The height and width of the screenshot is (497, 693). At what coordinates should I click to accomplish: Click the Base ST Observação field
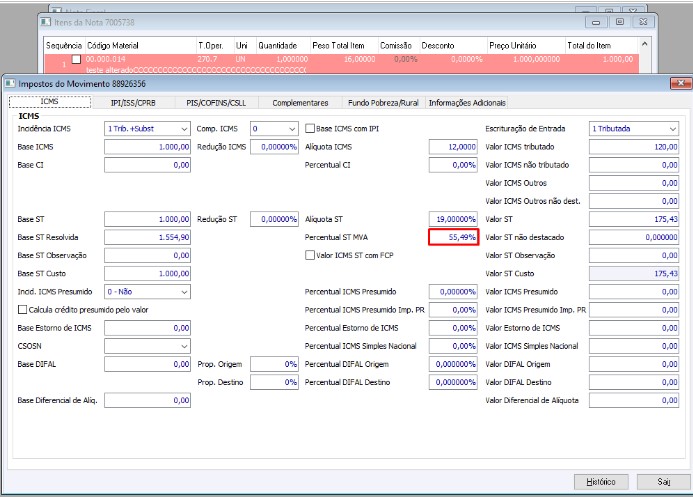click(147, 256)
